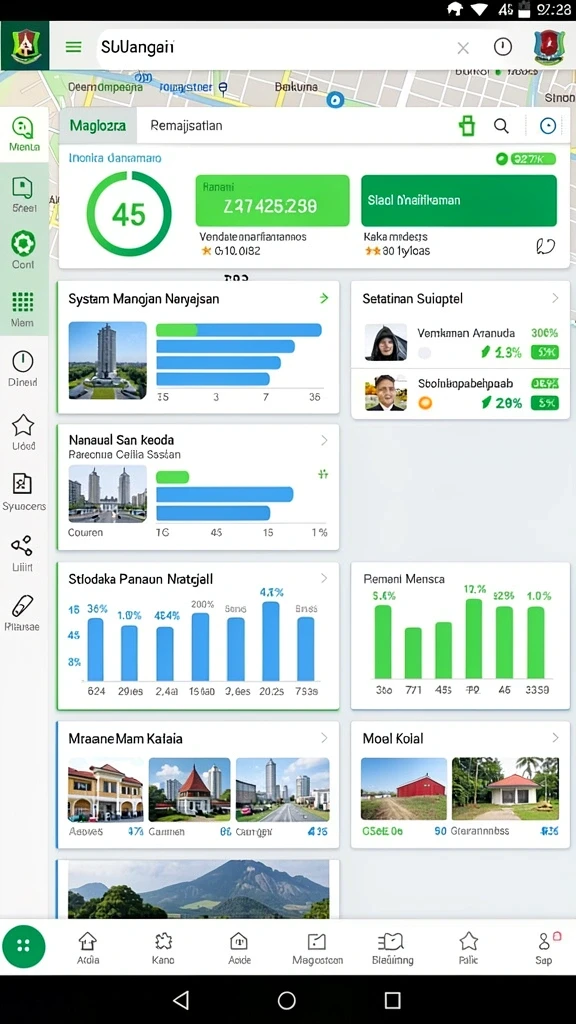Image resolution: width=576 pixels, height=1024 pixels.
Task: Click the tallest green bar labeled 17.%
Action: tap(474, 639)
